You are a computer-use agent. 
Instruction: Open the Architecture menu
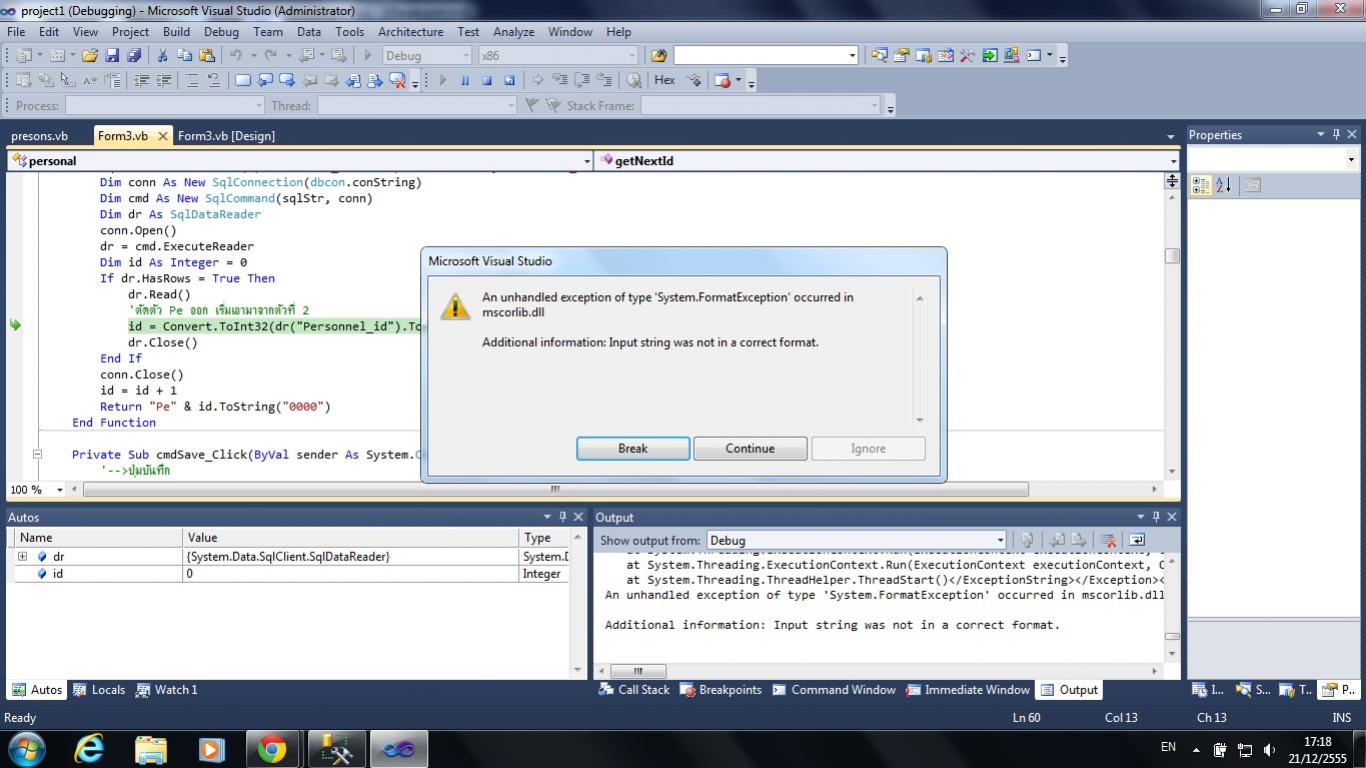point(410,32)
